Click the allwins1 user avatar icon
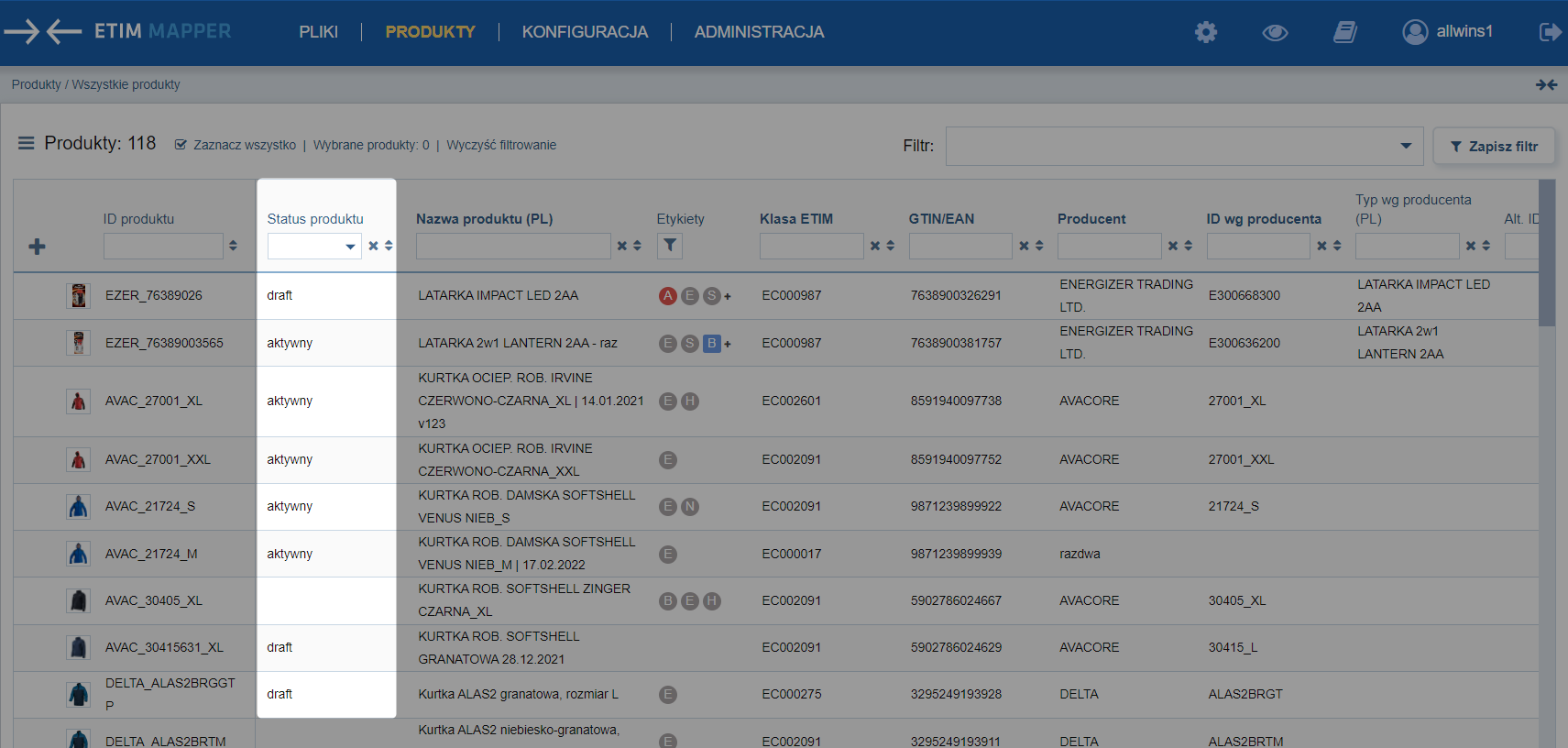1568x748 pixels. tap(1415, 32)
